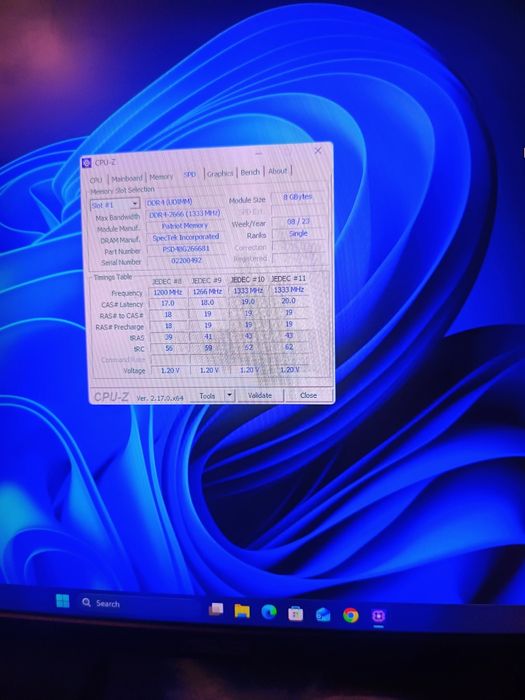Image resolution: width=525 pixels, height=700 pixels.
Task: Click the purple CPU-Z taskbar icon
Action: point(378,616)
